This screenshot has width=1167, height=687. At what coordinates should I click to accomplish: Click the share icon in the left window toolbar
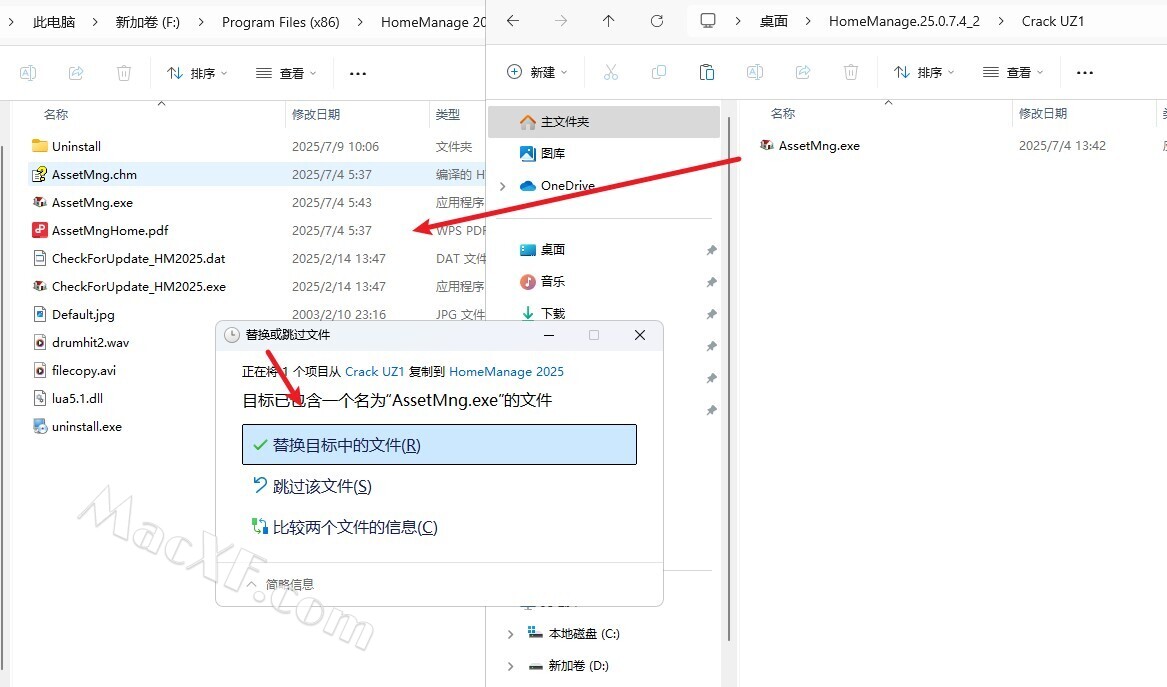tap(76, 73)
